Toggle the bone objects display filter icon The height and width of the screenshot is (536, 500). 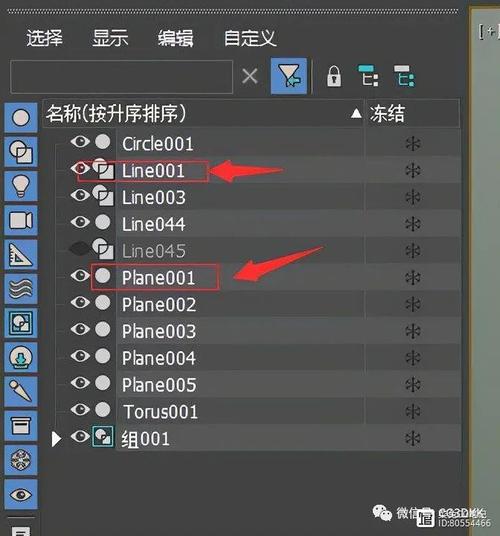[x=21, y=391]
